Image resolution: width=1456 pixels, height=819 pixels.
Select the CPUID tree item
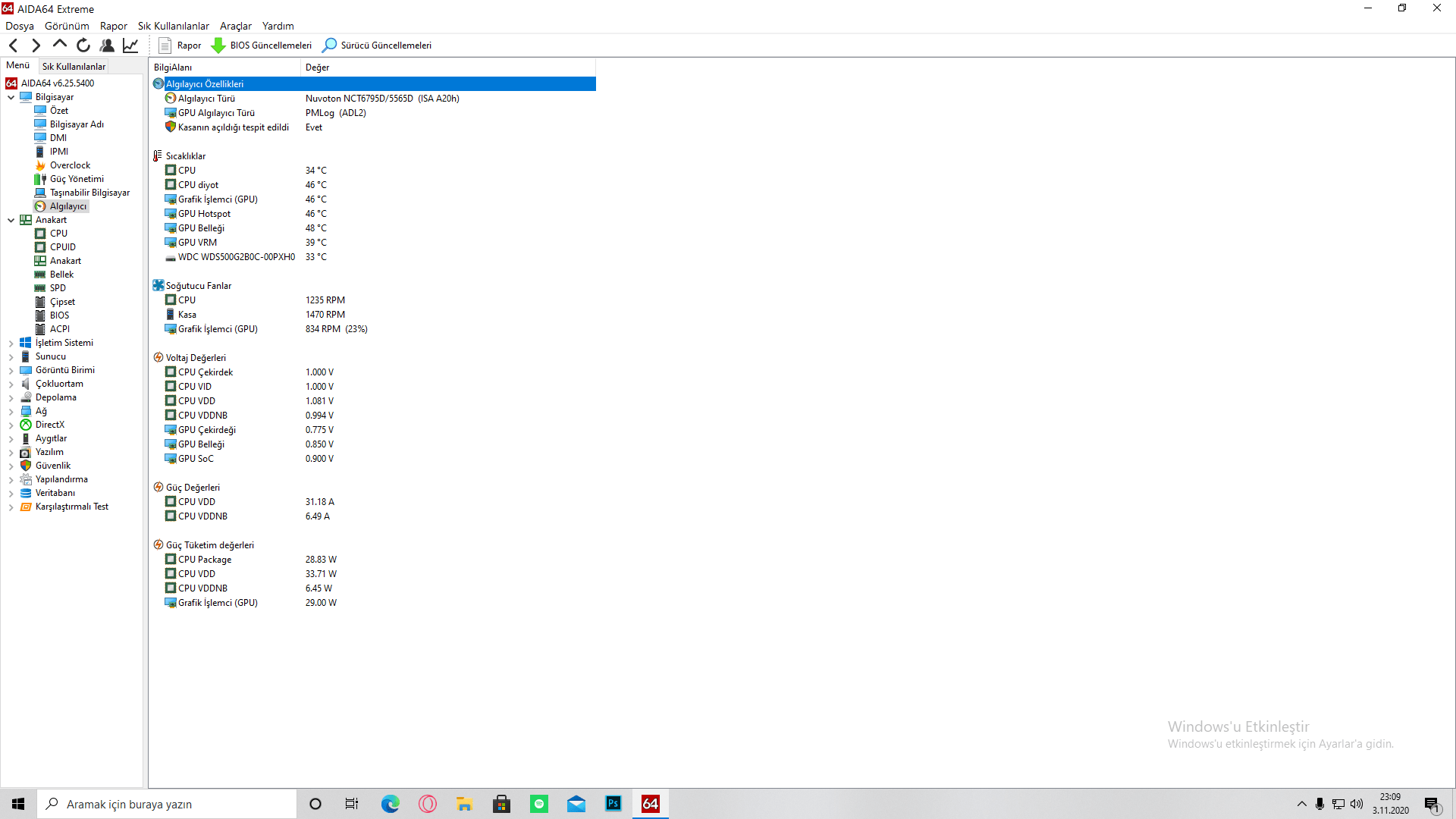tap(62, 247)
